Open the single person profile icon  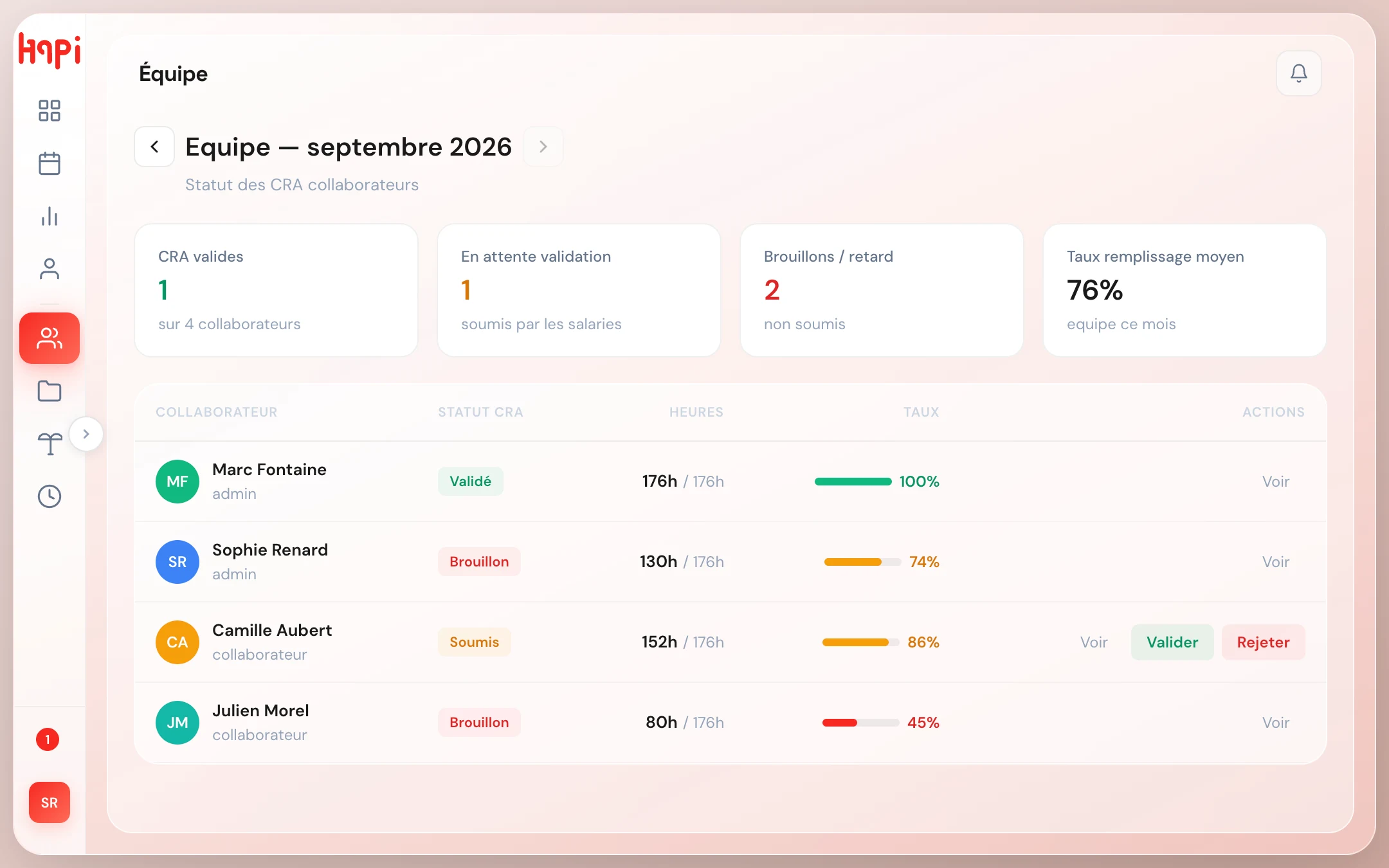(50, 269)
